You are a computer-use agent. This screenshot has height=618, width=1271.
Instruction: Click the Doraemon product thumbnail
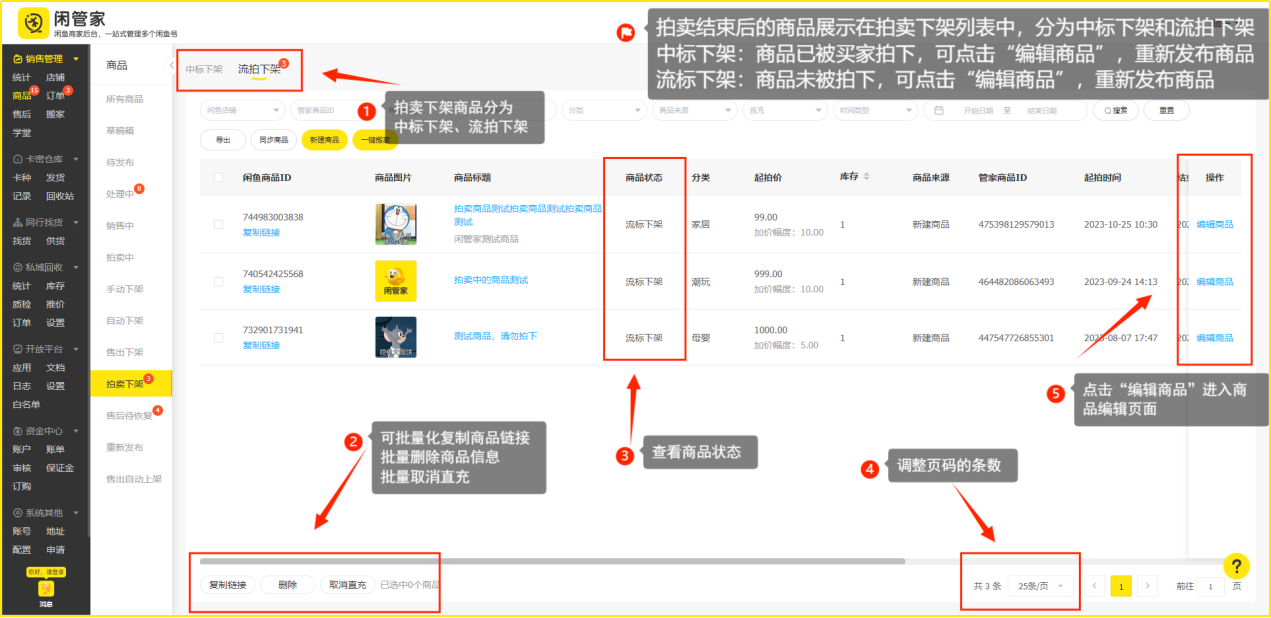coord(395,224)
